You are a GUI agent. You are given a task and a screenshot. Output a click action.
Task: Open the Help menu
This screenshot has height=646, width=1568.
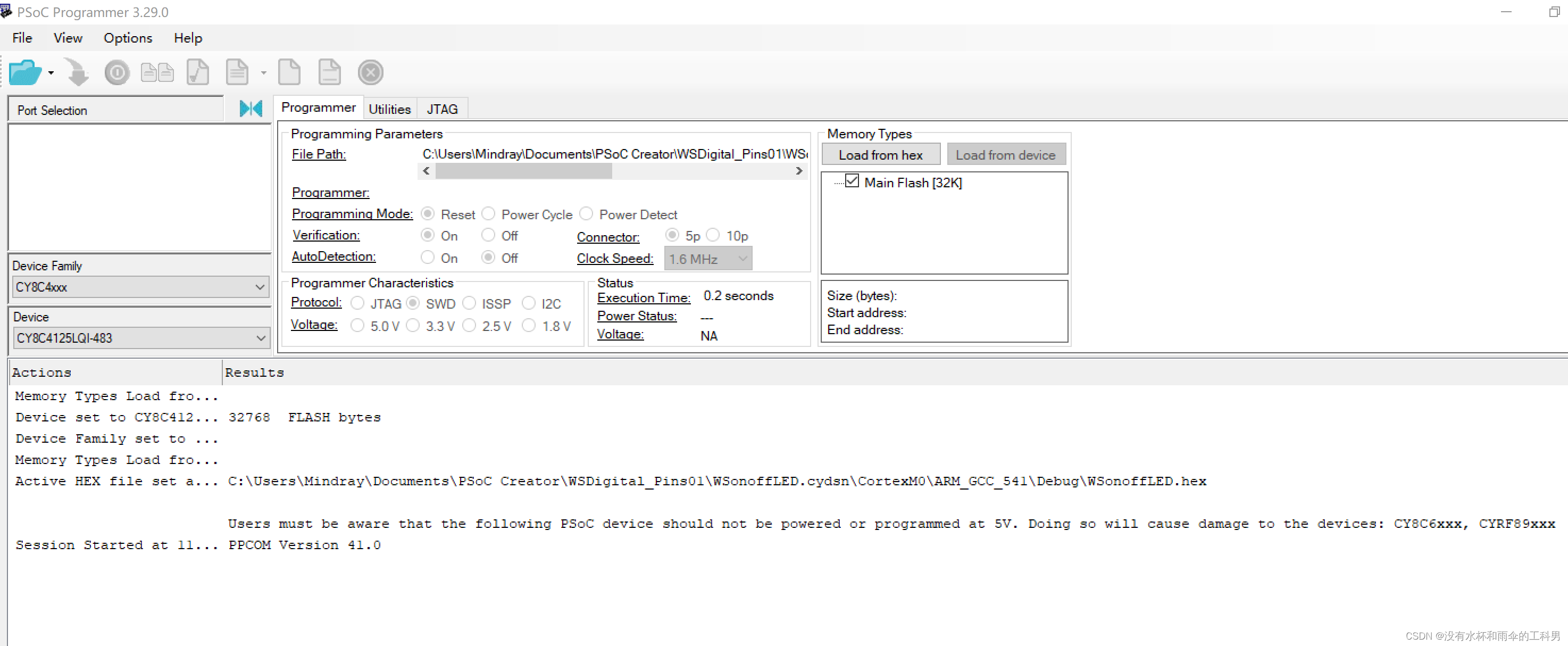point(187,38)
